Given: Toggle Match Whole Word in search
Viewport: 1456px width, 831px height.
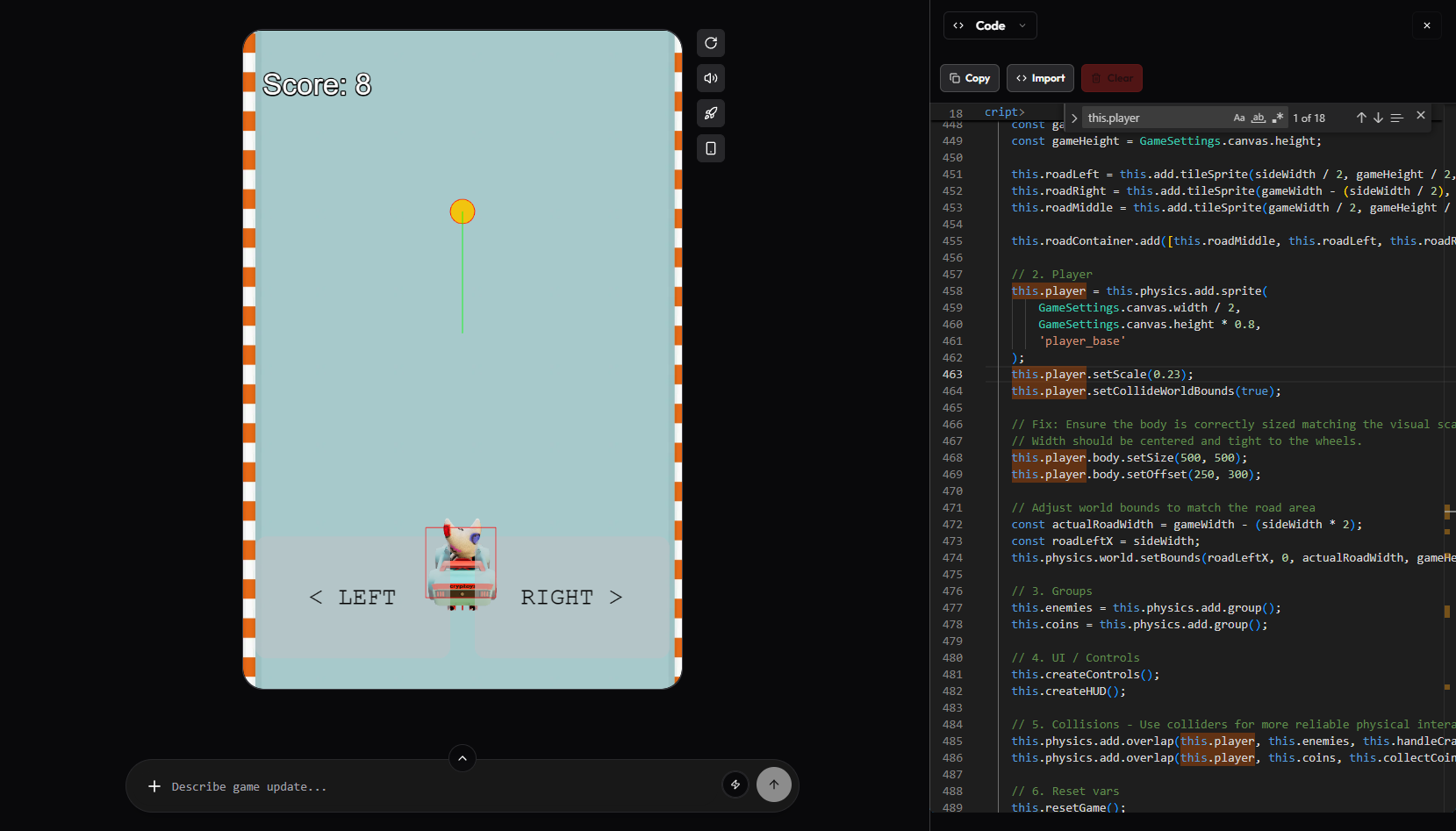Looking at the screenshot, I should pyautogui.click(x=1258, y=118).
